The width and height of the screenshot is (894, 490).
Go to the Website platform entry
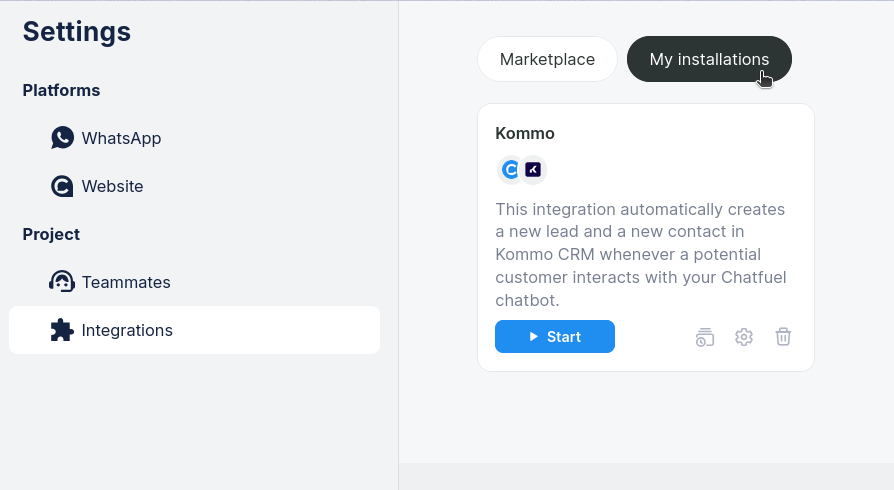(x=112, y=186)
